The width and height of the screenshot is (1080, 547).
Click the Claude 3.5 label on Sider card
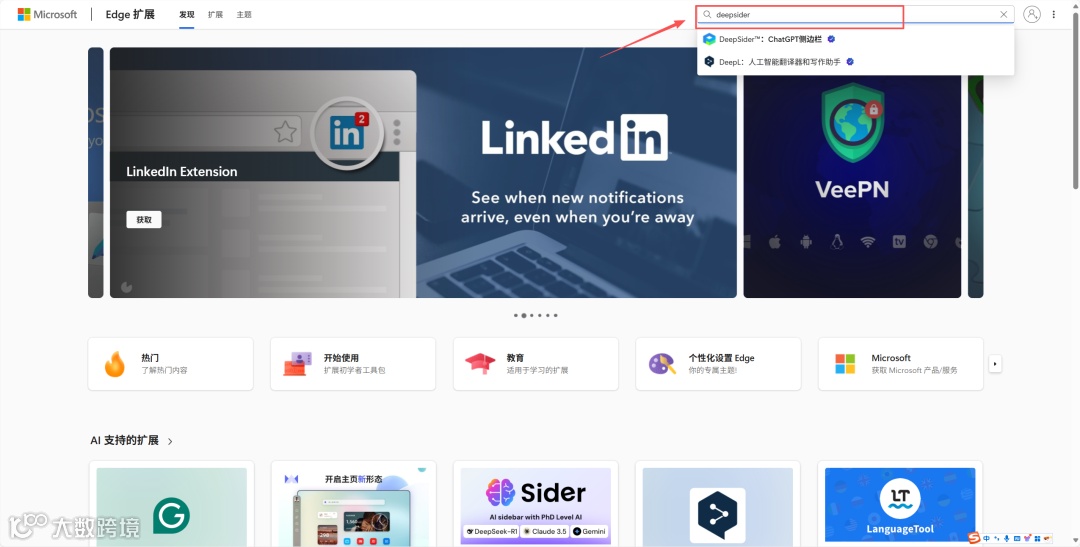pos(545,531)
